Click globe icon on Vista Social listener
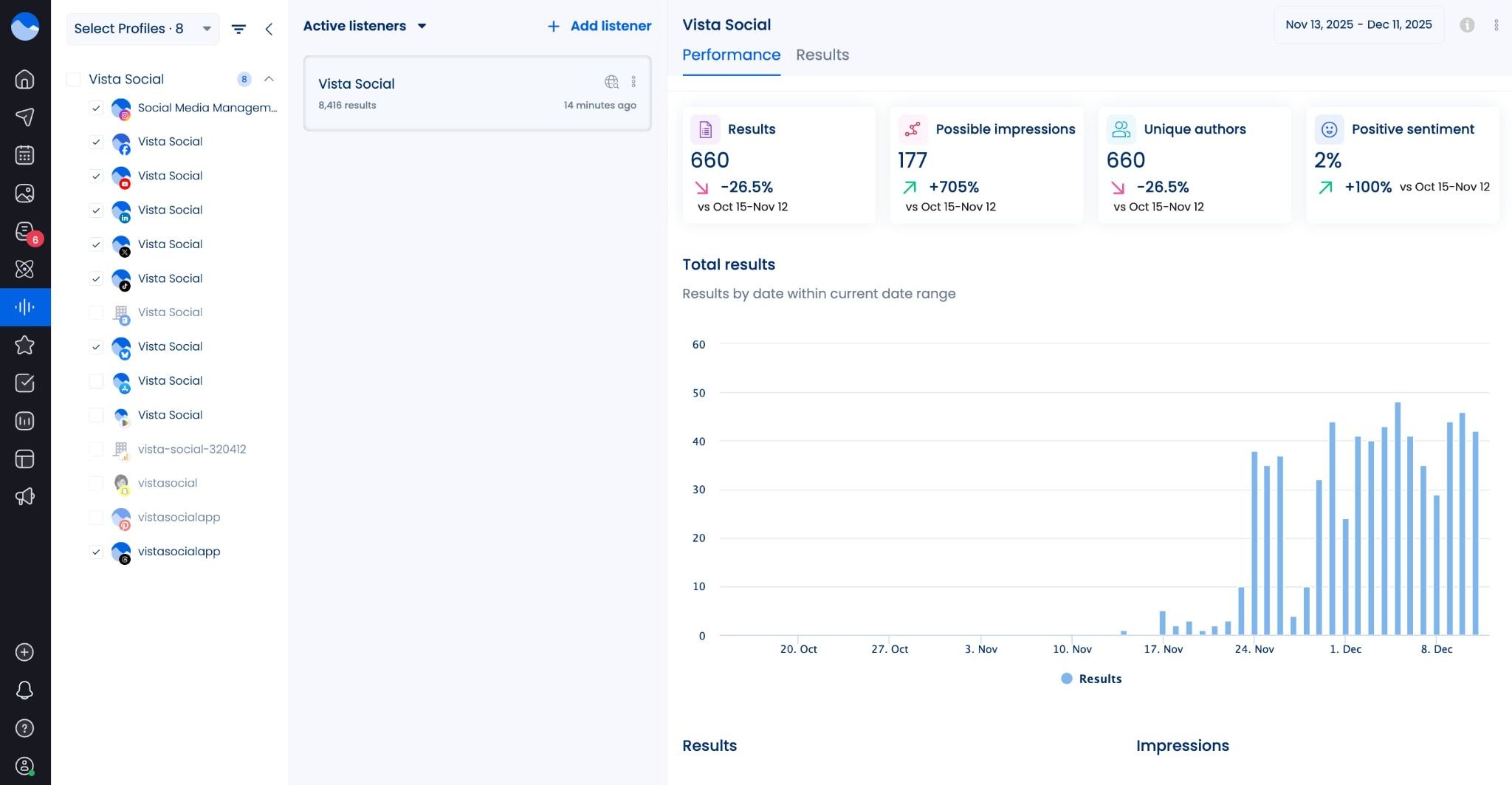Screen dimensions: 1512x785 [611, 82]
